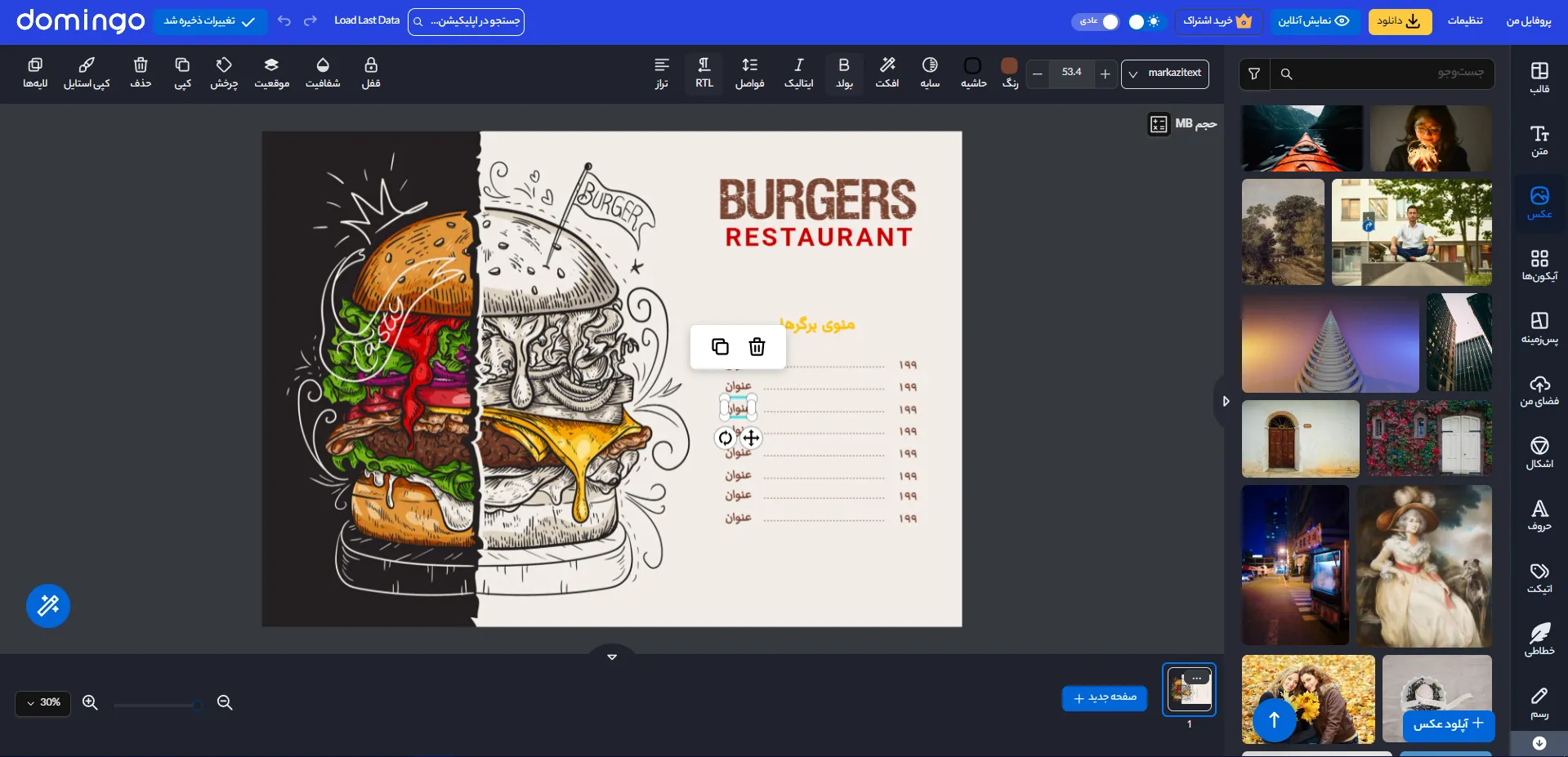
Task: Open the layers (لایه‌ها) panel
Action: tap(35, 73)
